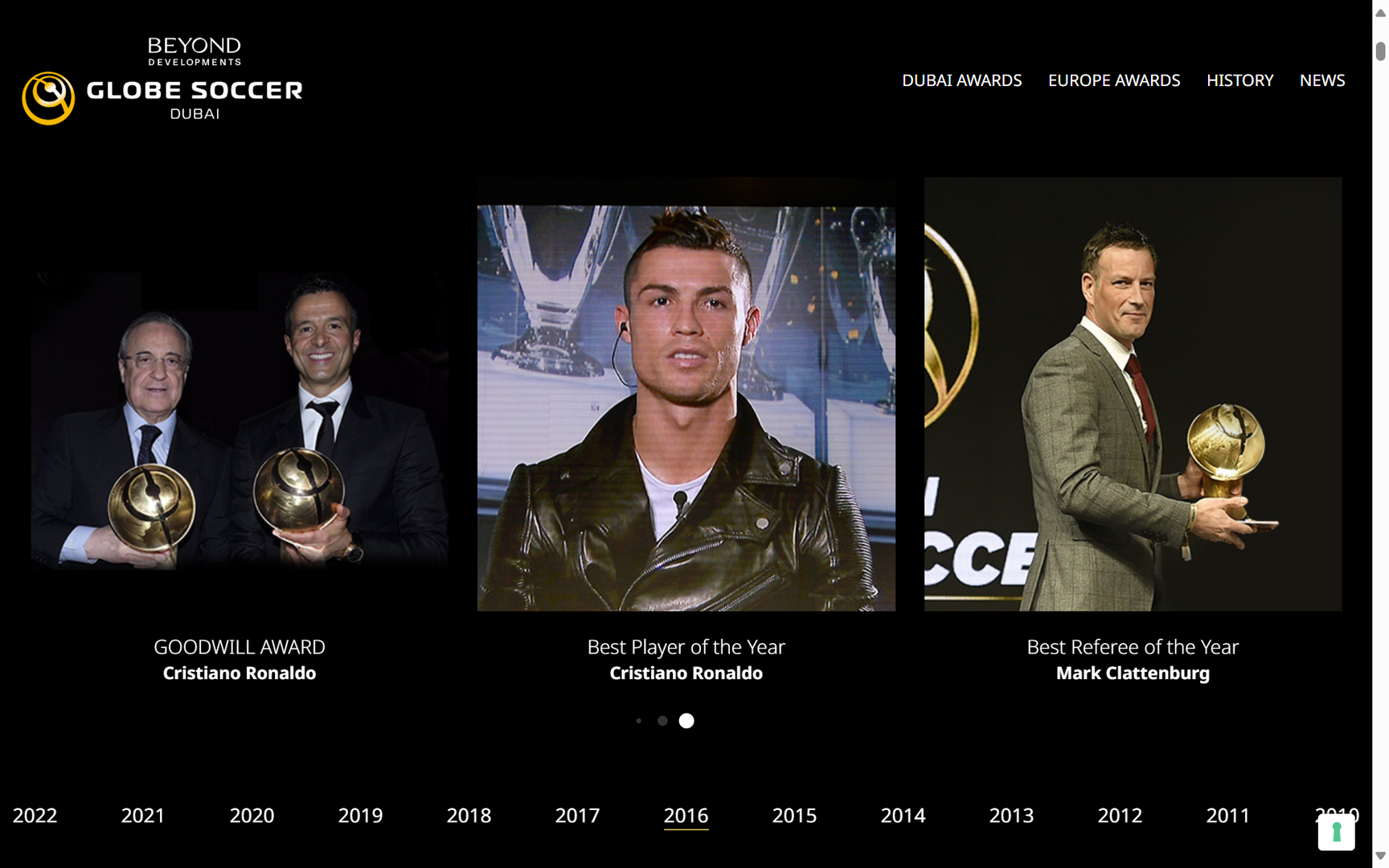Open the Europe Awards menu

pyautogui.click(x=1114, y=80)
